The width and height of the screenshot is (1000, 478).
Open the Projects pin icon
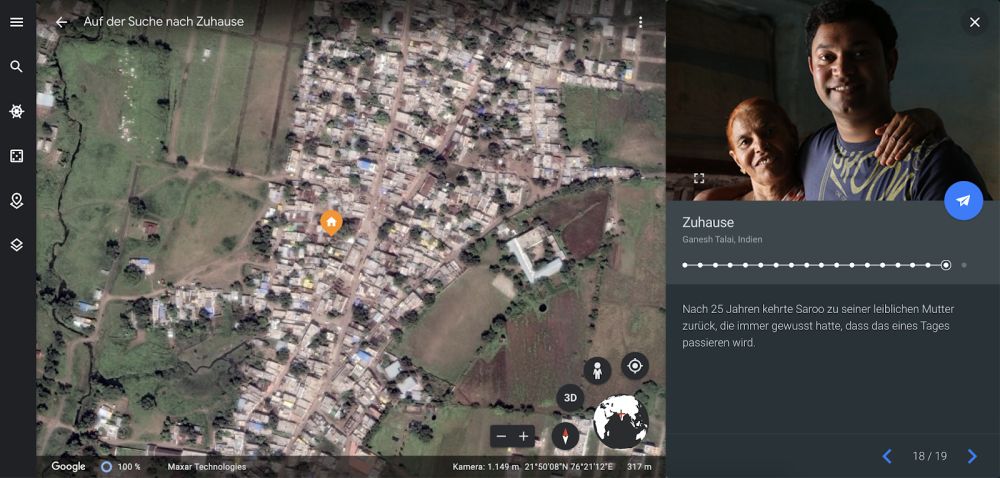[x=17, y=201]
